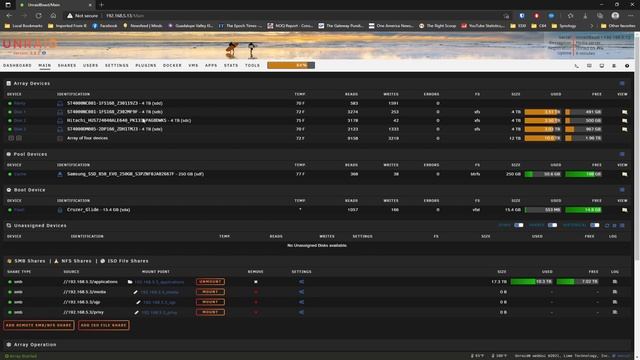Click the Array Operation section header
This screenshot has height=360, width=640.
(35, 344)
